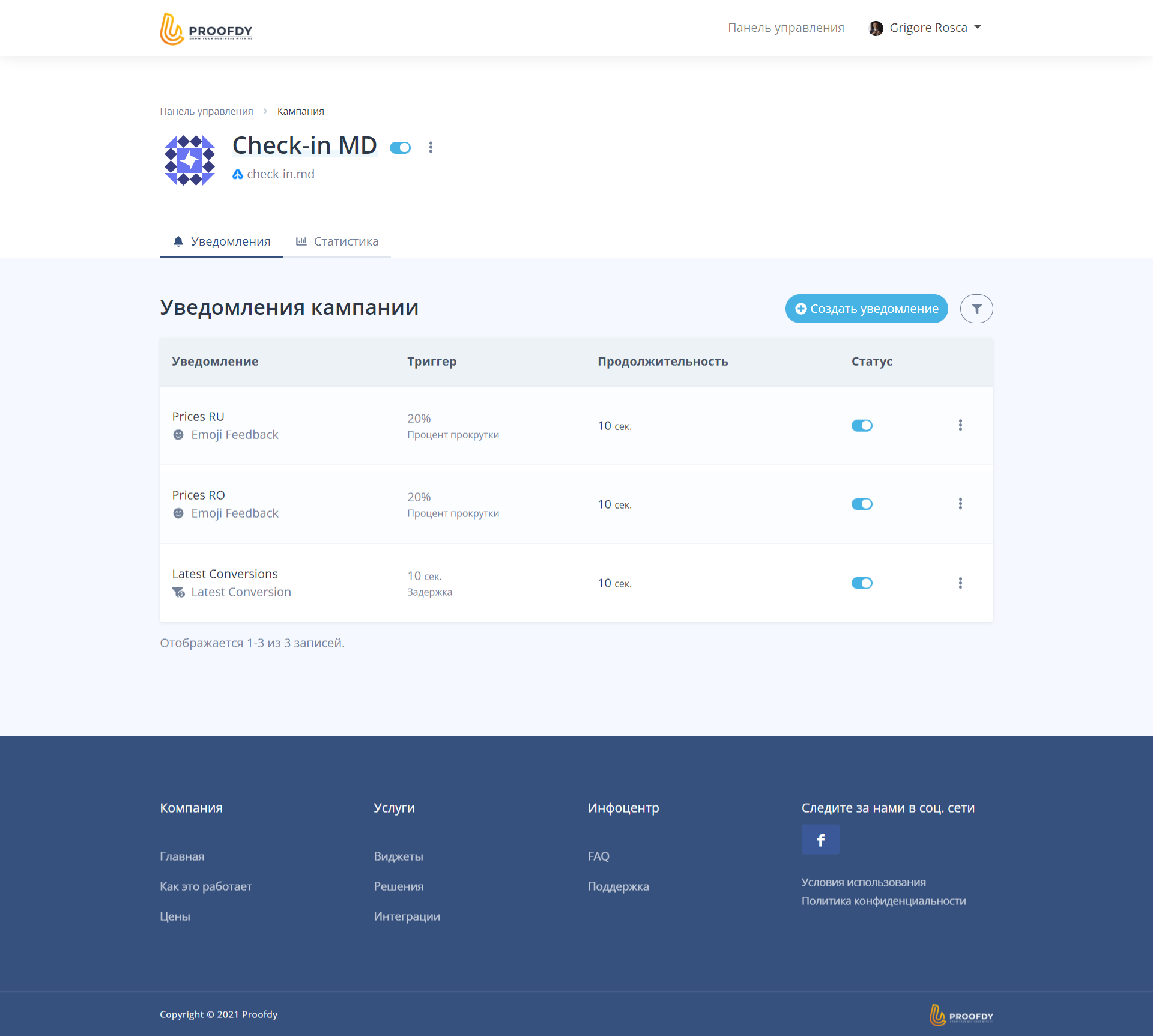The image size is (1153, 1036).
Task: Click the Статус column header
Action: 871,362
